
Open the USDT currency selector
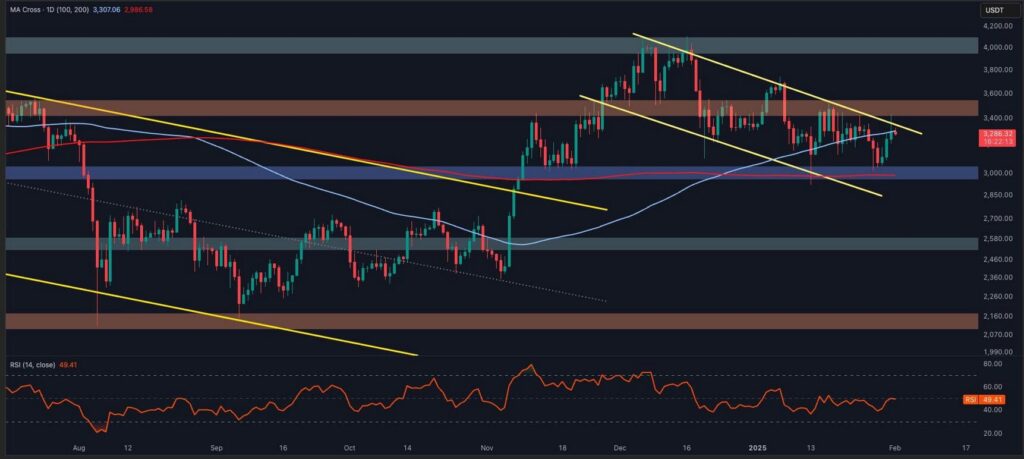pos(992,9)
